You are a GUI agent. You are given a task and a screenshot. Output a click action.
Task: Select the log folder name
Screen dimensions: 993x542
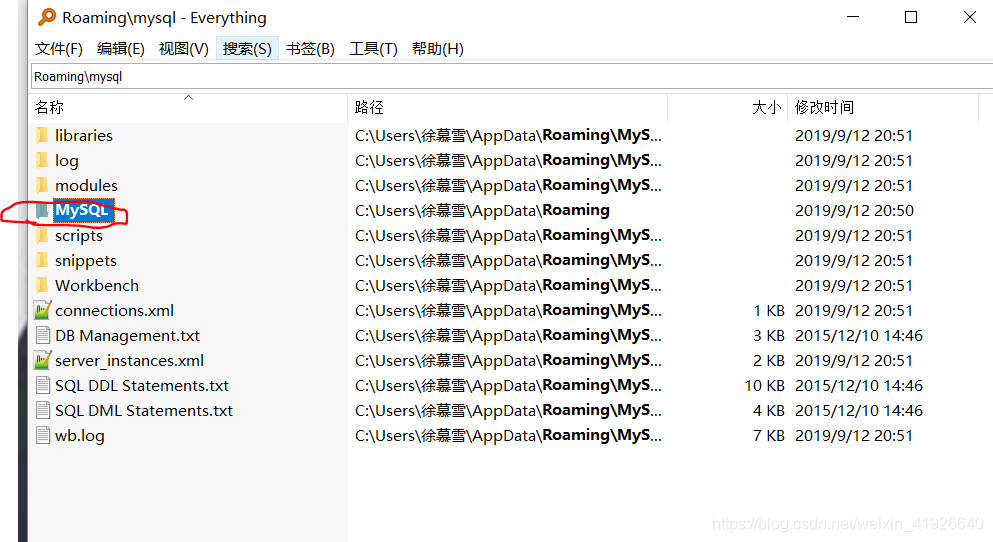pyautogui.click(x=66, y=161)
